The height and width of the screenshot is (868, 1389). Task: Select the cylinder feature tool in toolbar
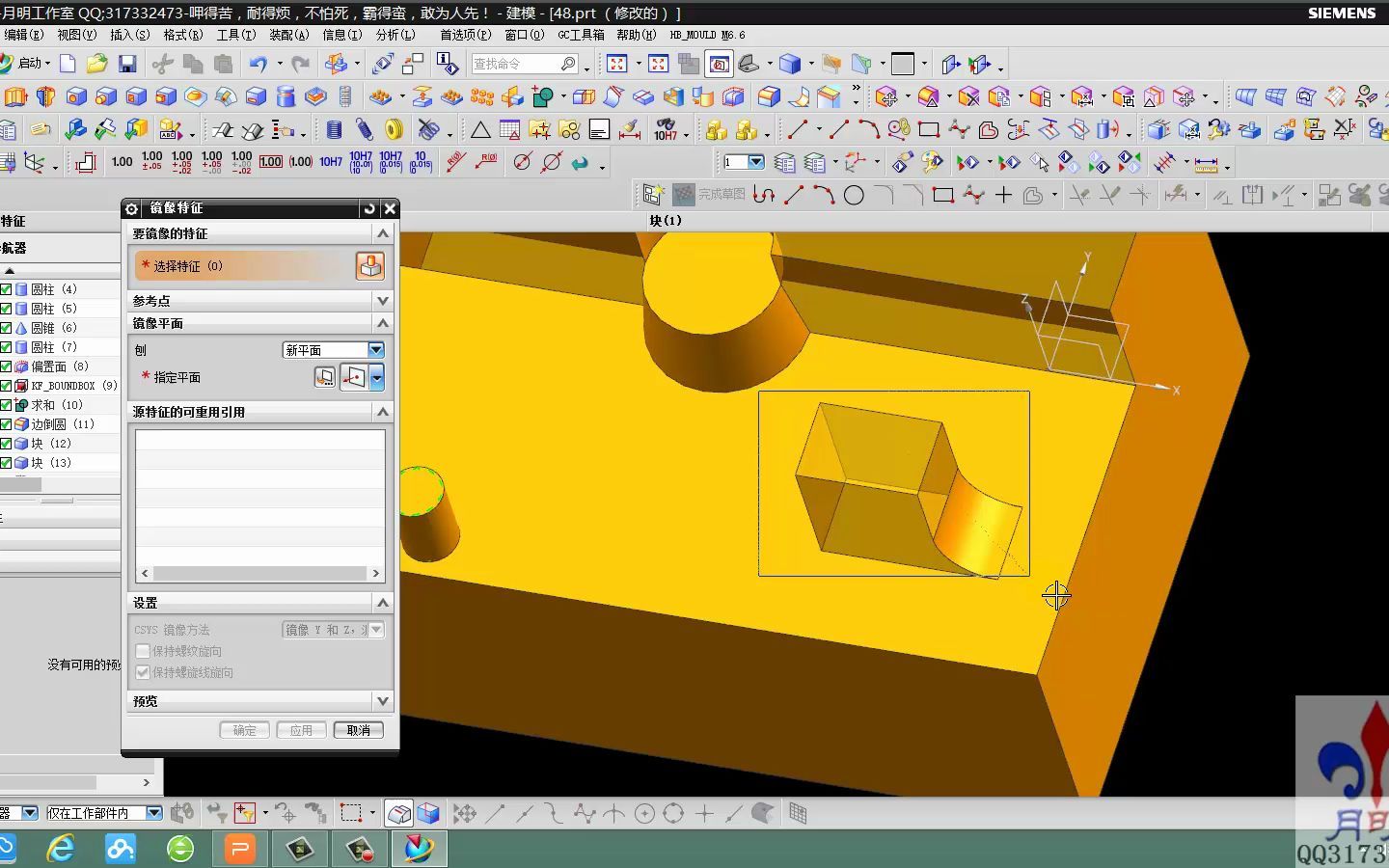[x=286, y=96]
